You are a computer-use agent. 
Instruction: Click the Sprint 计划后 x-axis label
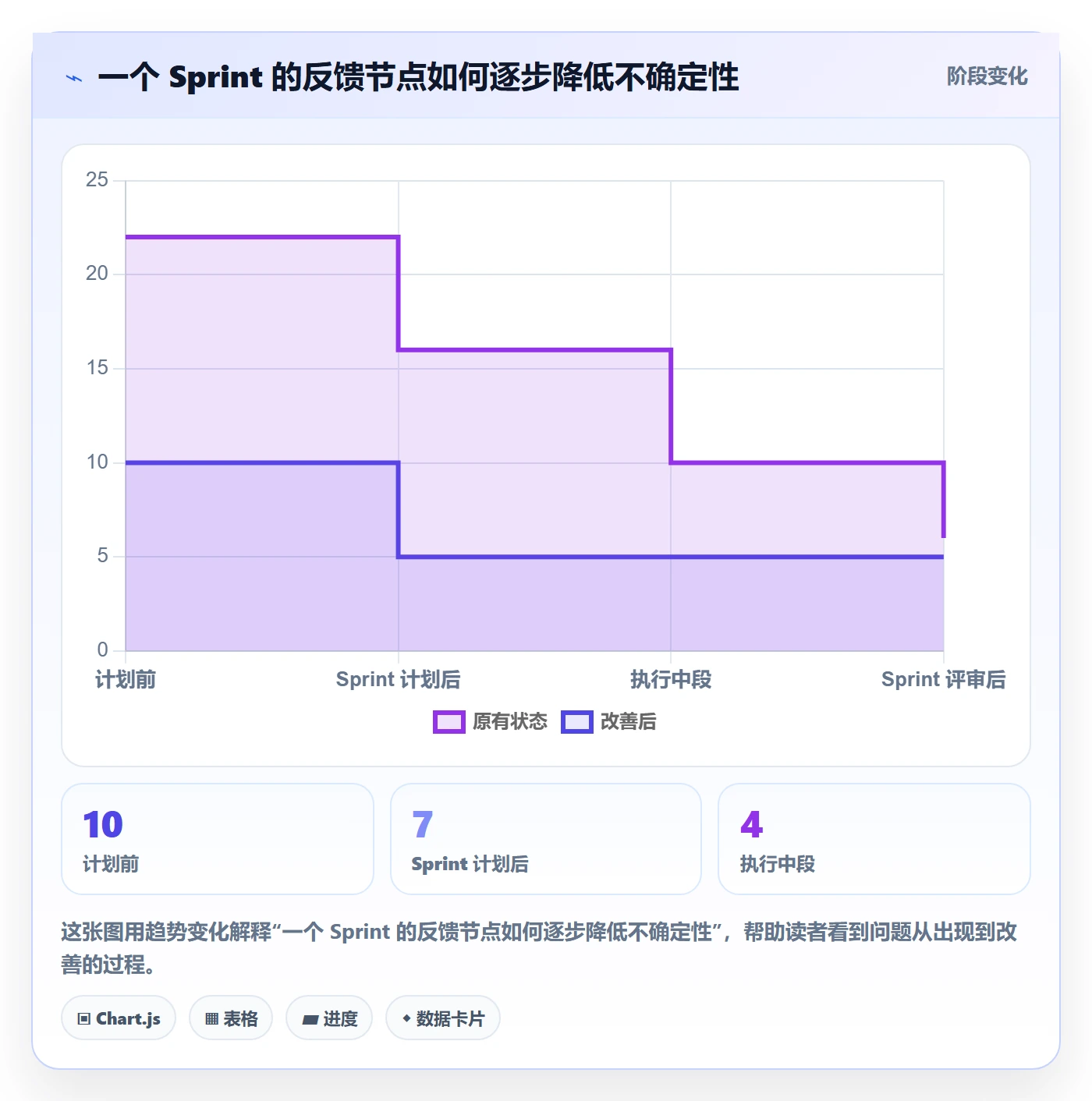coord(399,680)
